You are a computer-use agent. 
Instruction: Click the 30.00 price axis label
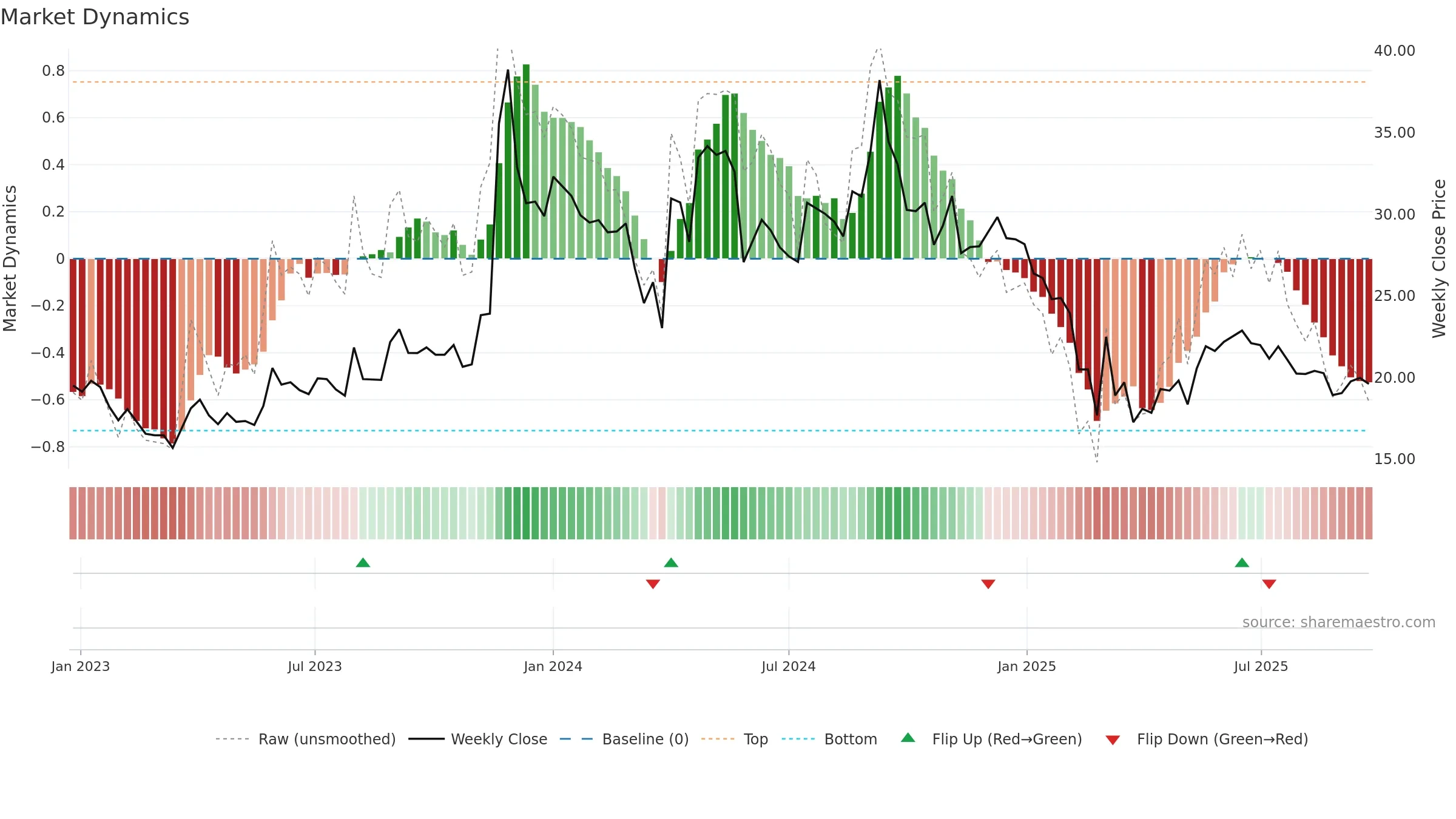(1395, 215)
